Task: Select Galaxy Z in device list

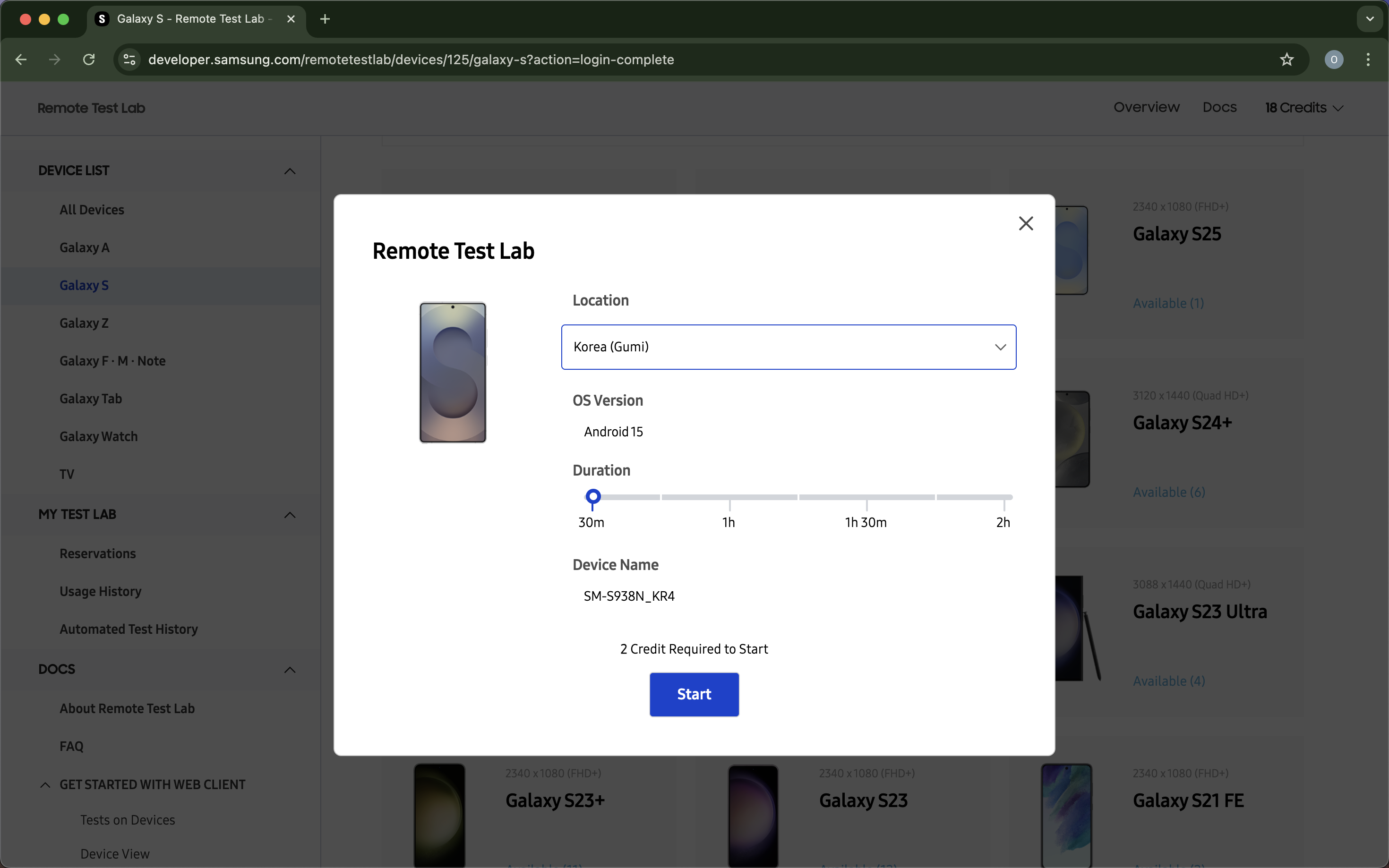Action: 84,323
